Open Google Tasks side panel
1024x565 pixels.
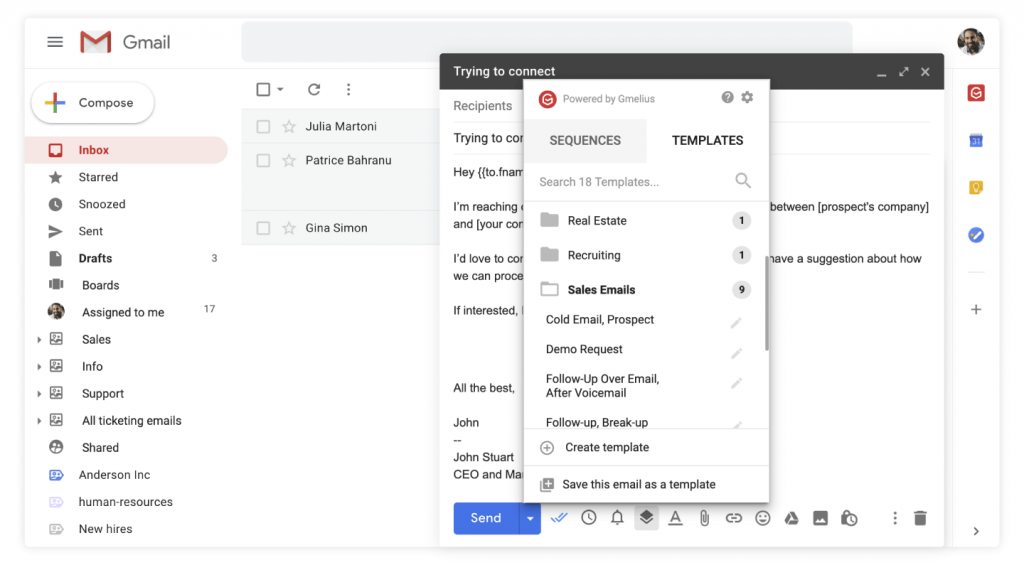[976, 235]
